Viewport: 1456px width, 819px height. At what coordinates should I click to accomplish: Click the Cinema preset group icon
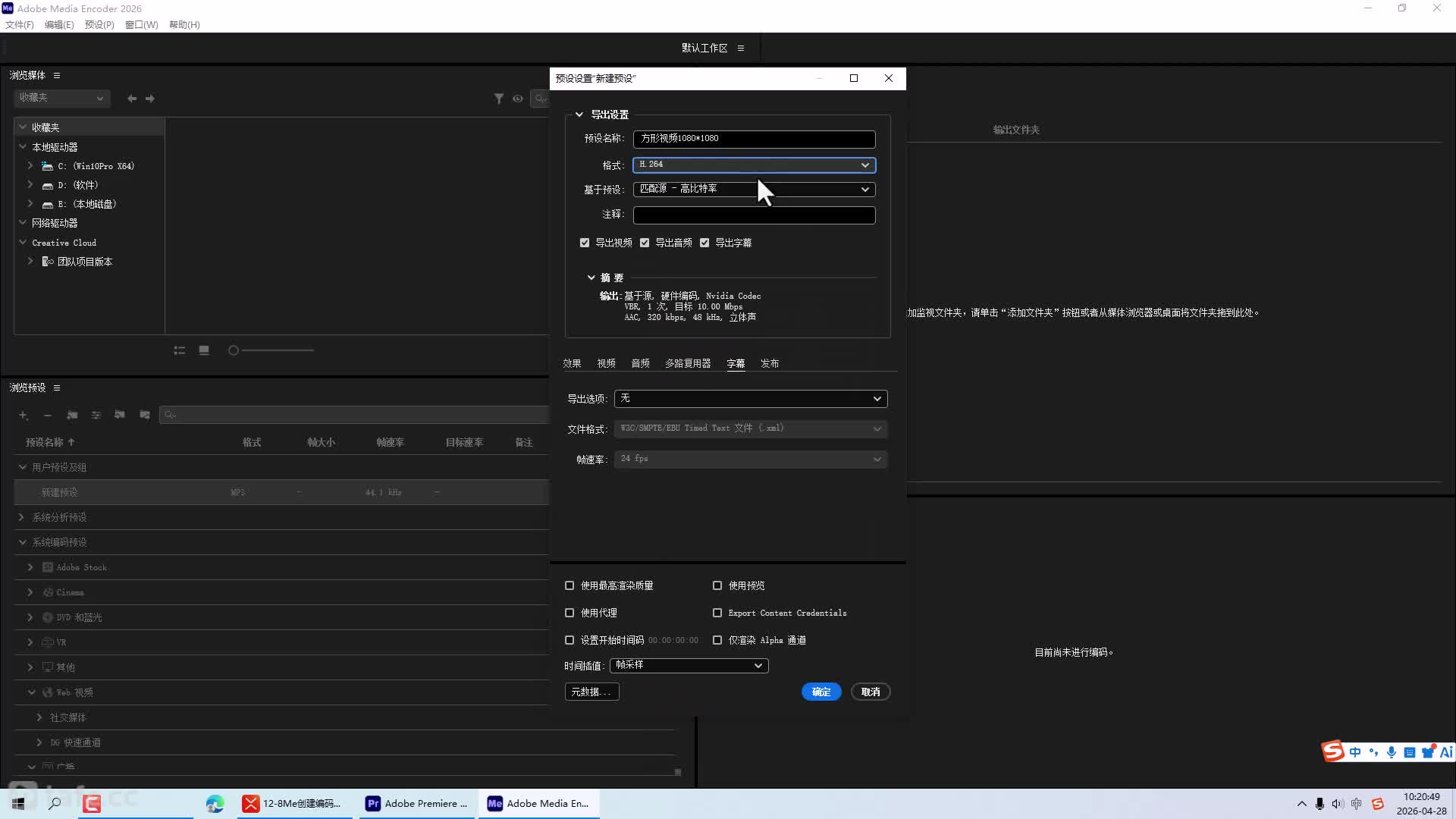(x=48, y=592)
